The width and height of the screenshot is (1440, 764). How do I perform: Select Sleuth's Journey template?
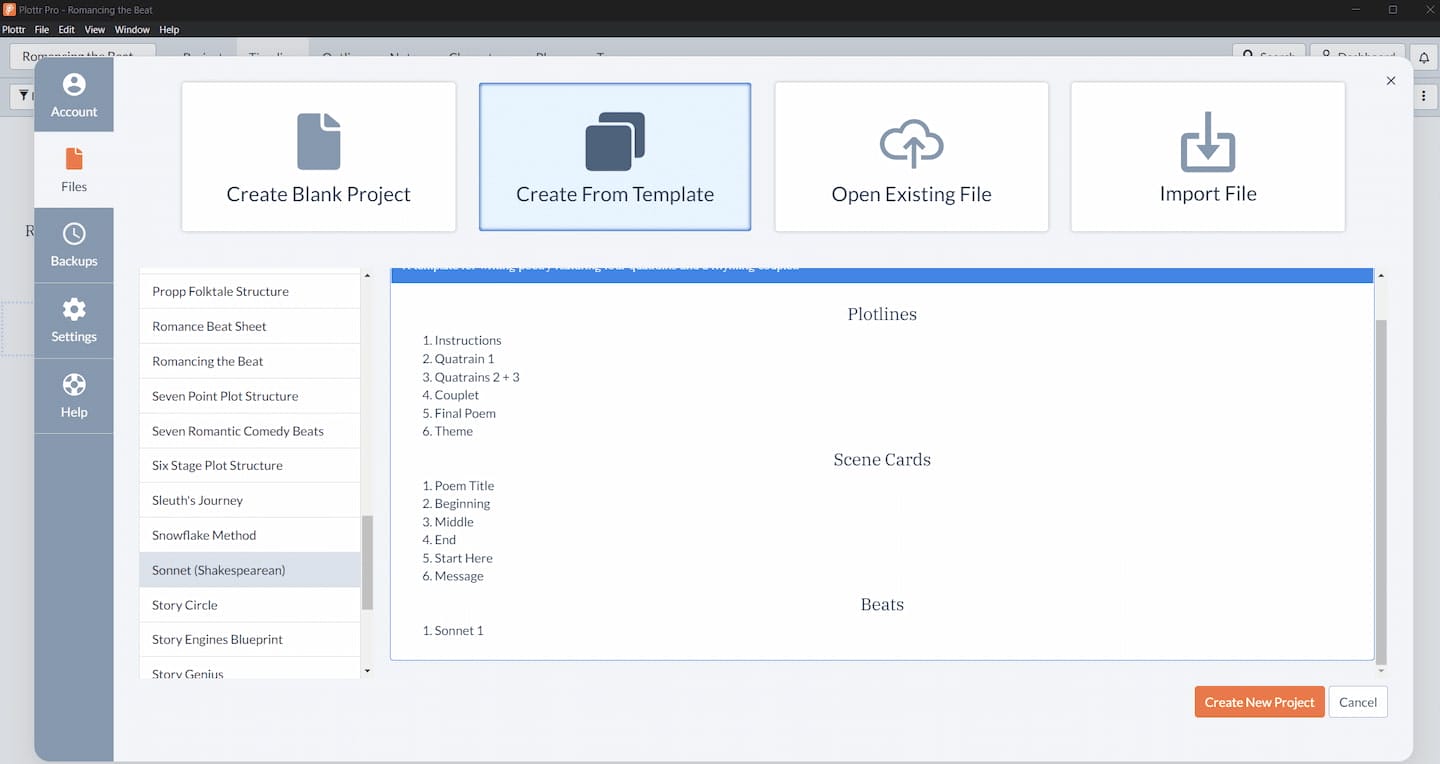250,500
